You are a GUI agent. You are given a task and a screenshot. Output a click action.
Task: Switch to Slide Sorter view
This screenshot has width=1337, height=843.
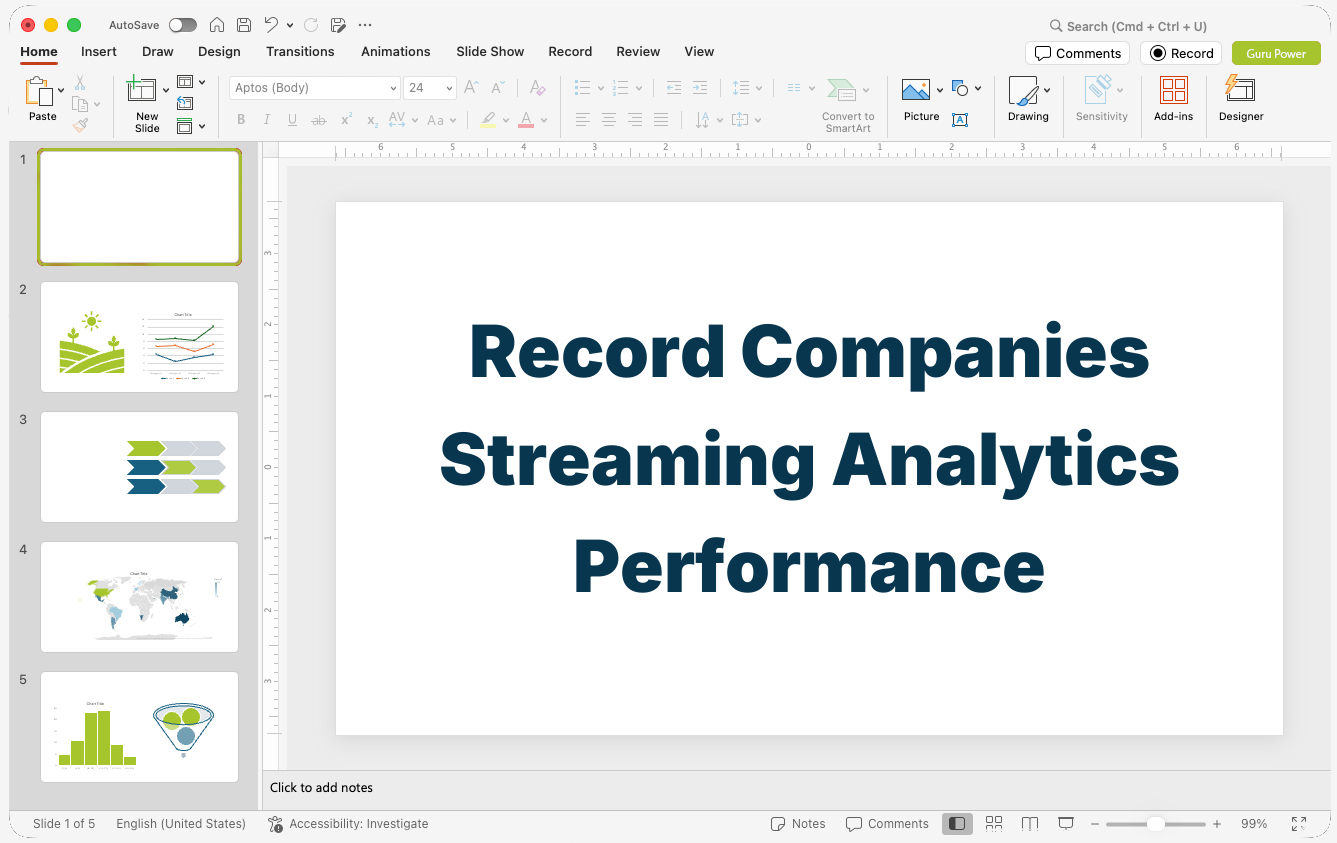point(994,823)
